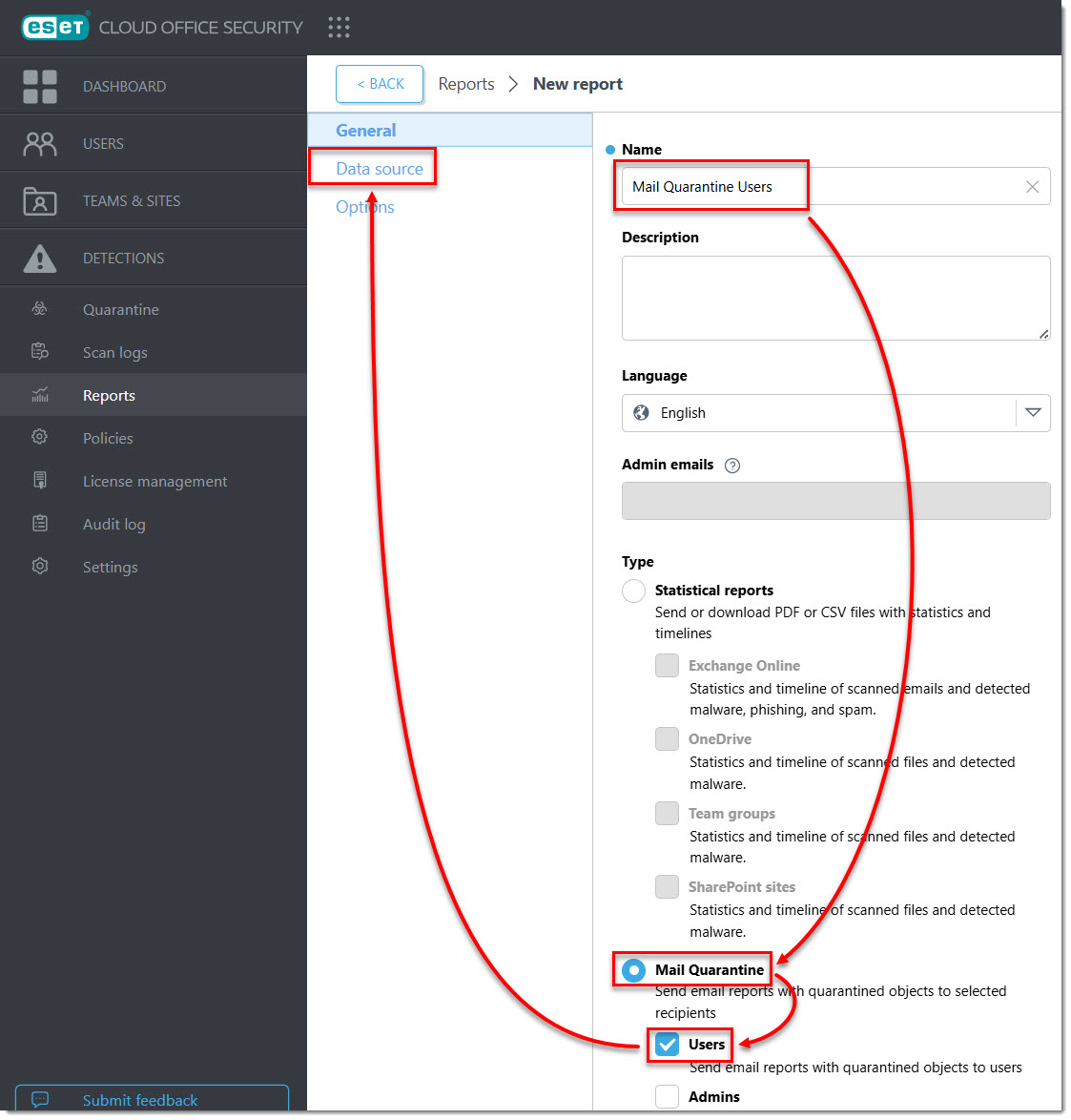
Task: Click the Back button
Action: [381, 84]
